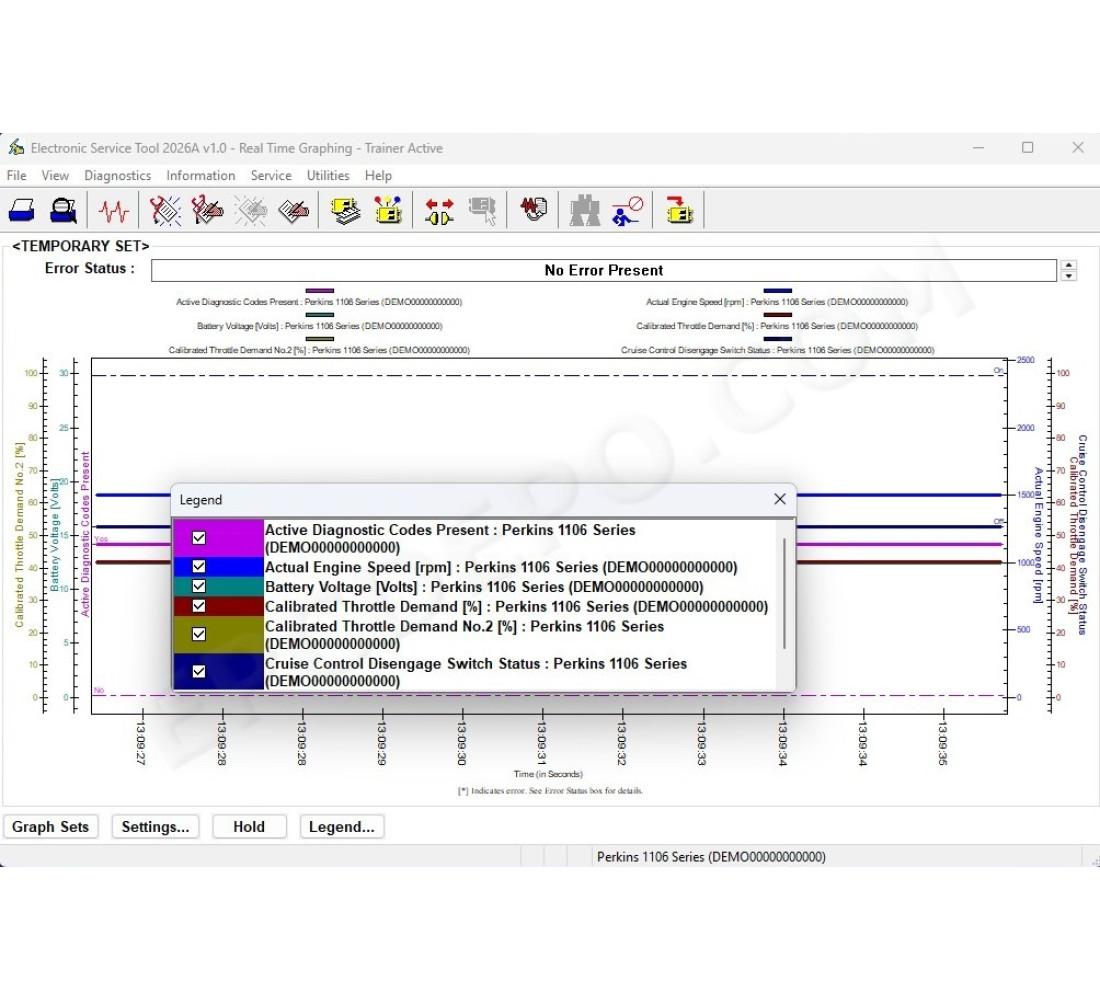1100x1000 pixels.
Task: Click the No Error Present status field
Action: pos(603,270)
